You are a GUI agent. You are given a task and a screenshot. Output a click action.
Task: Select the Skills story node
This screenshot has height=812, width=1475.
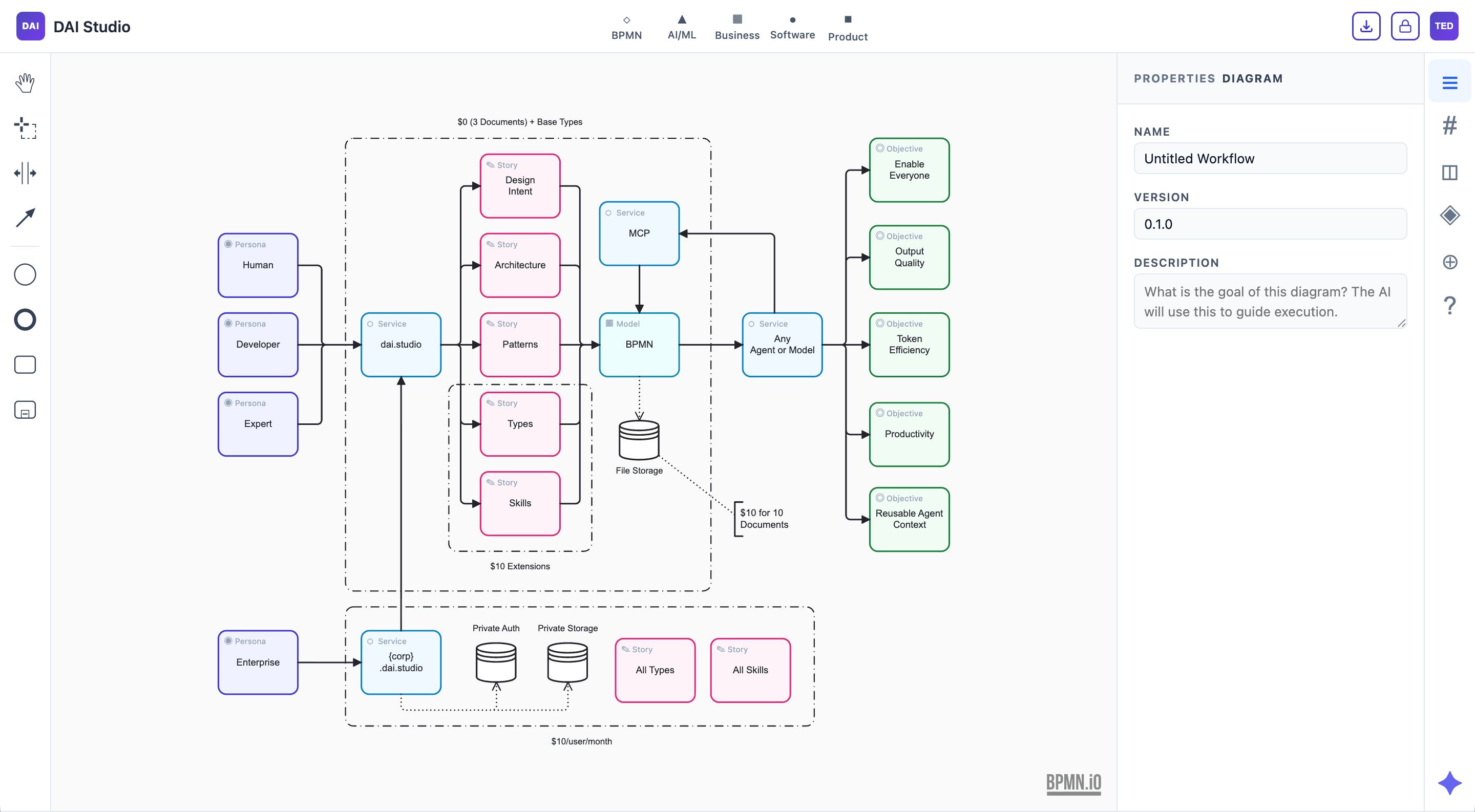[x=520, y=504]
